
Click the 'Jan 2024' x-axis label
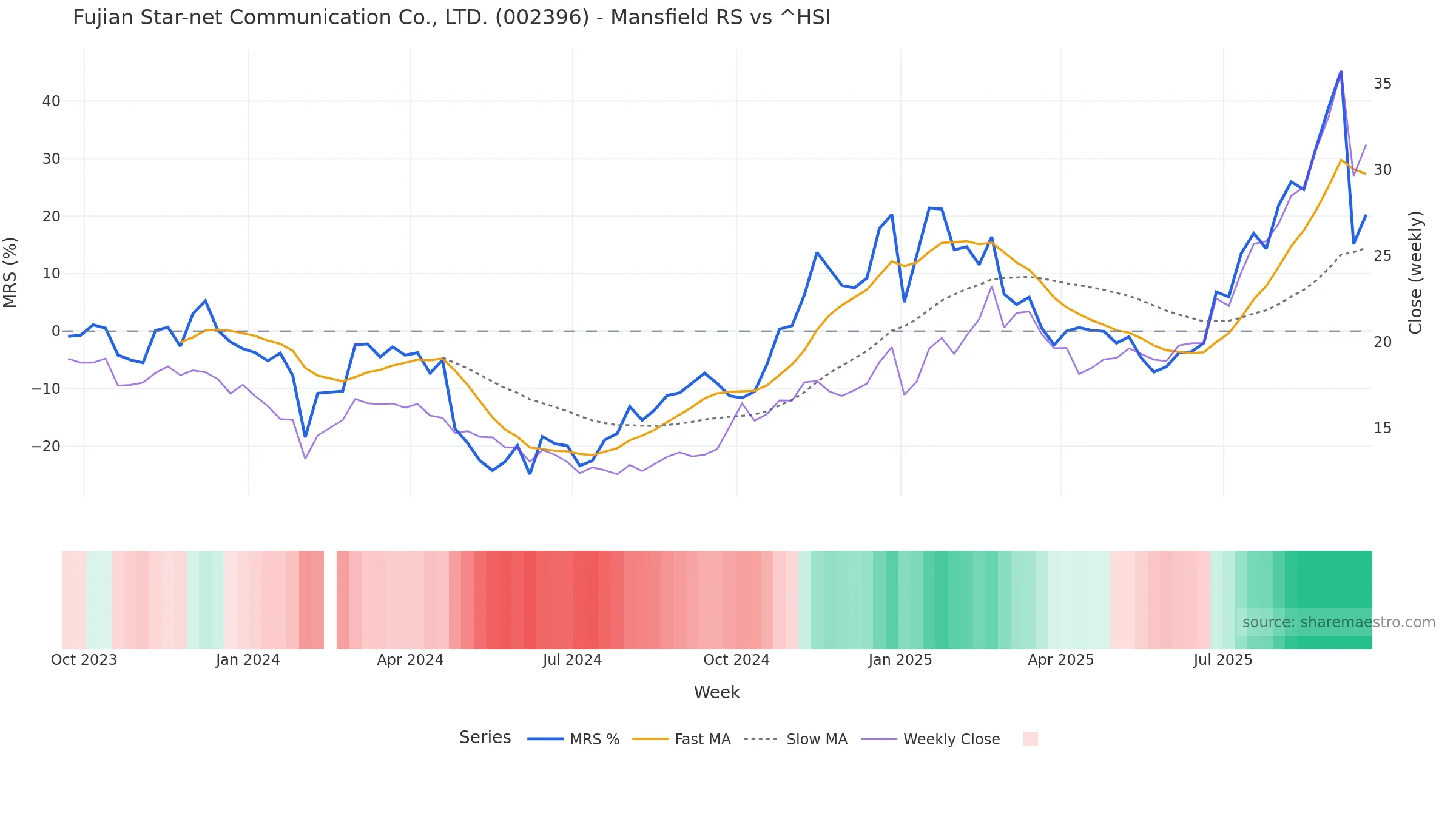click(248, 660)
